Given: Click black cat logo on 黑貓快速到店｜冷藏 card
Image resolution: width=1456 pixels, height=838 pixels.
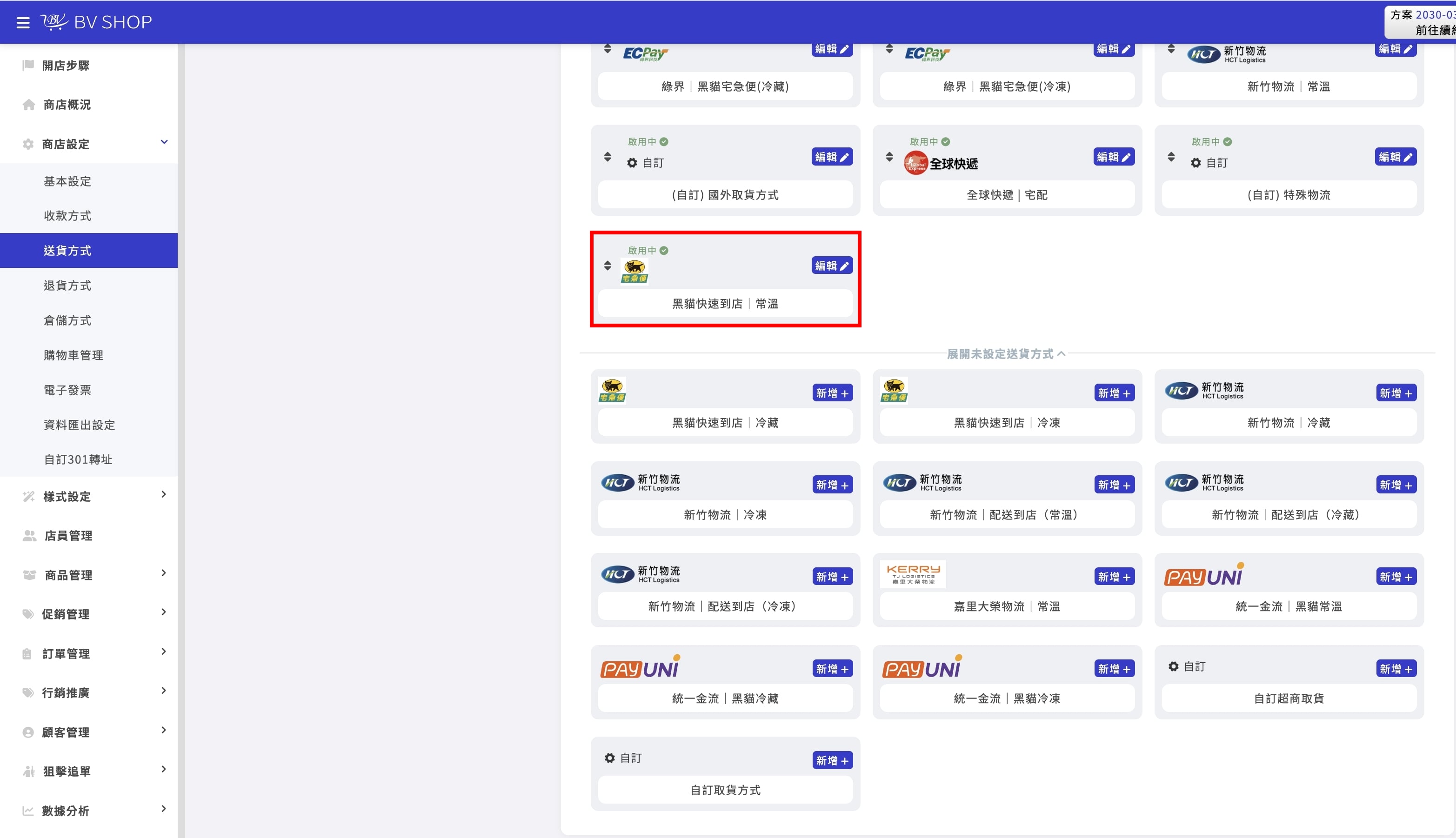Looking at the screenshot, I should pyautogui.click(x=612, y=390).
